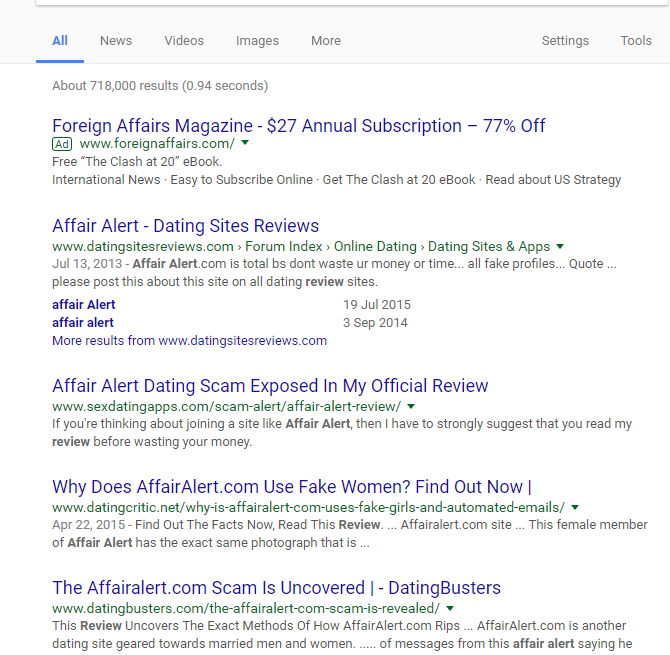The image size is (670, 655).
Task: Open the 'affair alert' 3 Sep 2014 sublink
Action: coord(83,322)
